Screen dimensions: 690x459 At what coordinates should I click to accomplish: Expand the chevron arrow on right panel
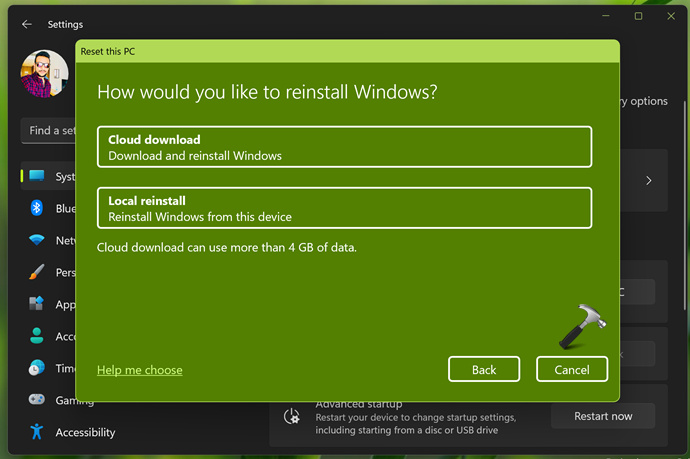coord(648,181)
